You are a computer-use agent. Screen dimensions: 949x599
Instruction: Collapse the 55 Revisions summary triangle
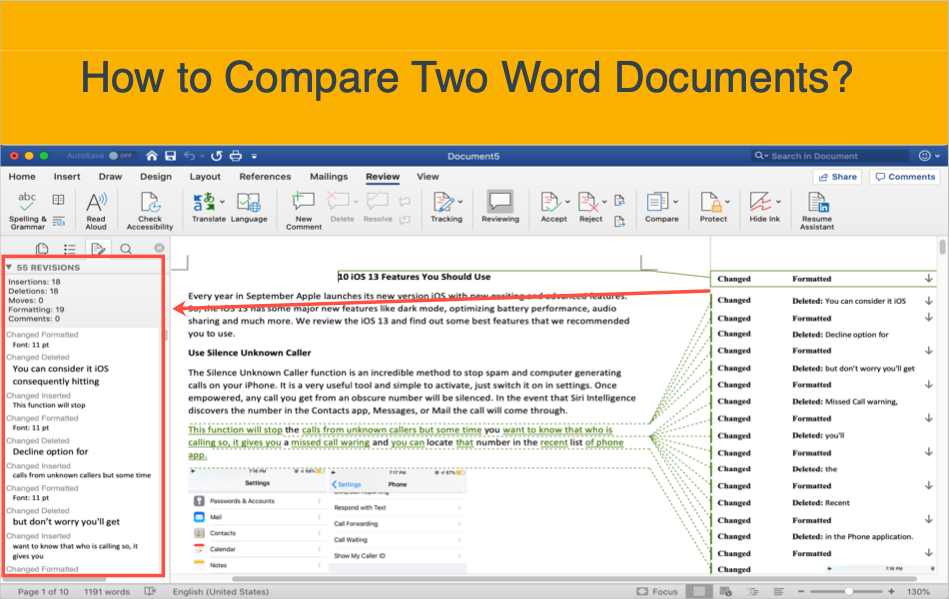point(9,267)
